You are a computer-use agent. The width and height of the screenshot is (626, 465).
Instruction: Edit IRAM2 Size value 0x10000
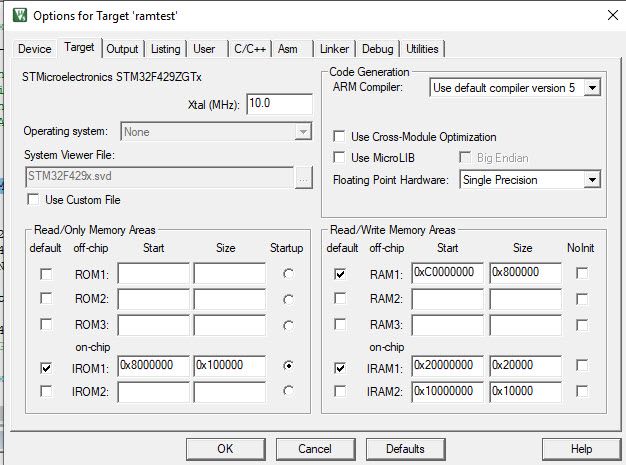pos(525,392)
